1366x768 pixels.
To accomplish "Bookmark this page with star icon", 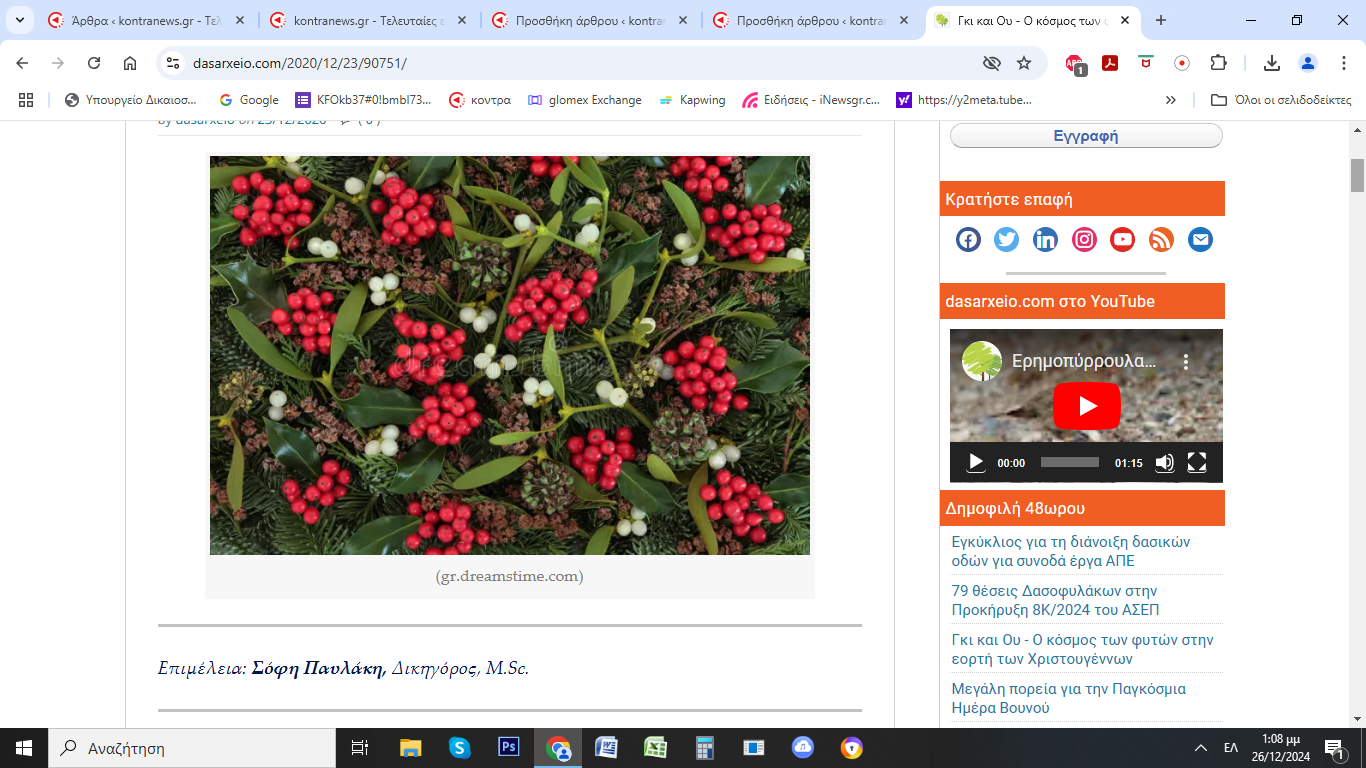I will [x=1024, y=63].
